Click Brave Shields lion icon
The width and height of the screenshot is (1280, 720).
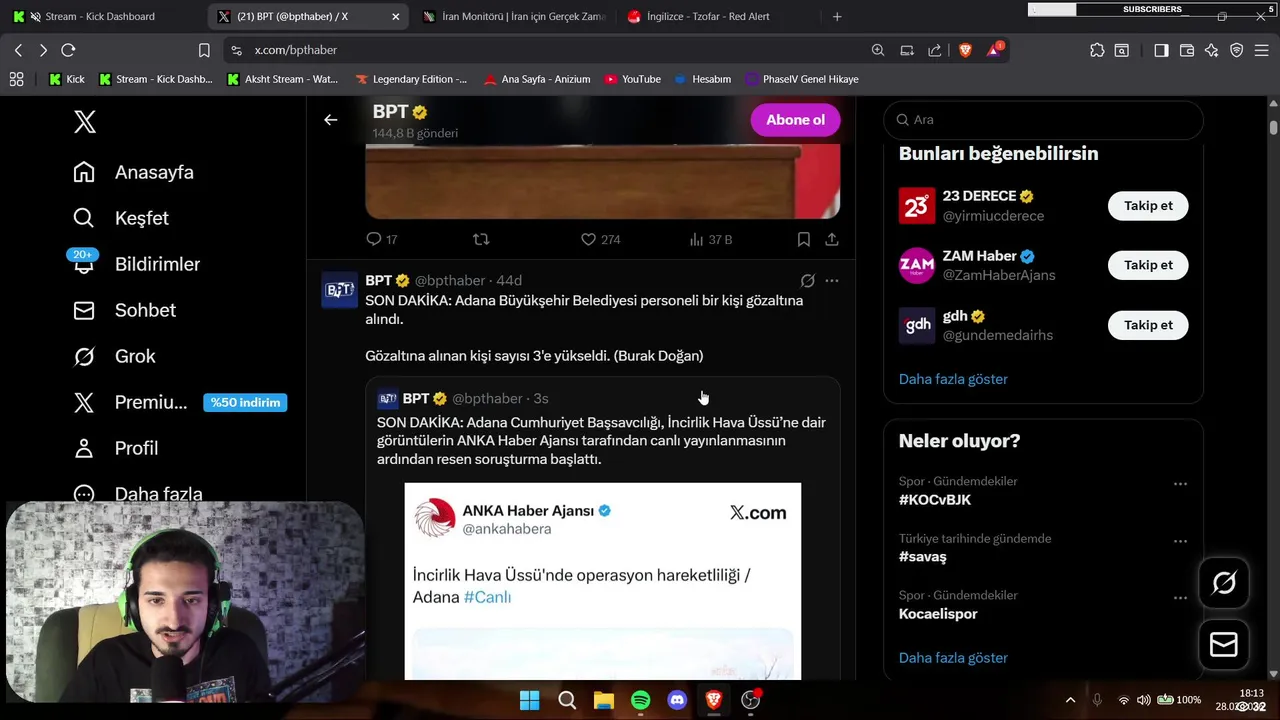965,50
